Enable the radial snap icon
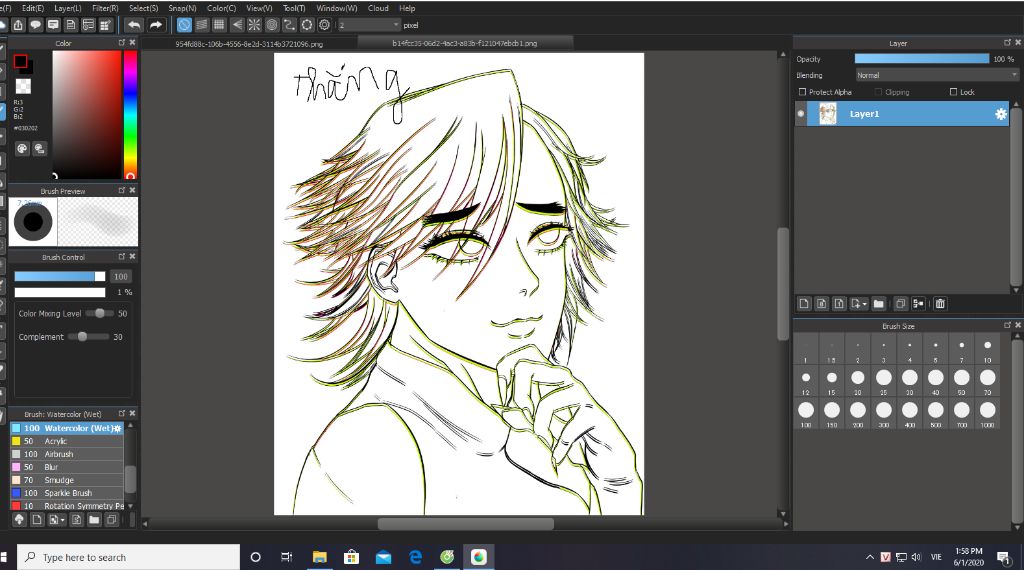Viewport: 1024px width, 570px height. point(254,24)
